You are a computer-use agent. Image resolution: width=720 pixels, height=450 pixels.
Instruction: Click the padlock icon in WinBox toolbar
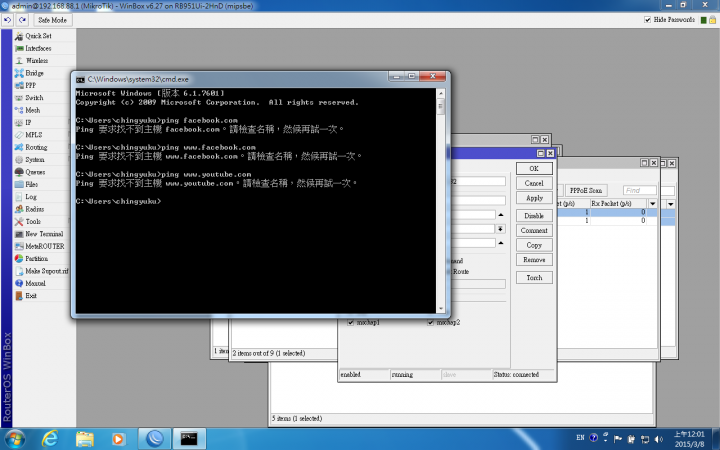click(x=712, y=20)
